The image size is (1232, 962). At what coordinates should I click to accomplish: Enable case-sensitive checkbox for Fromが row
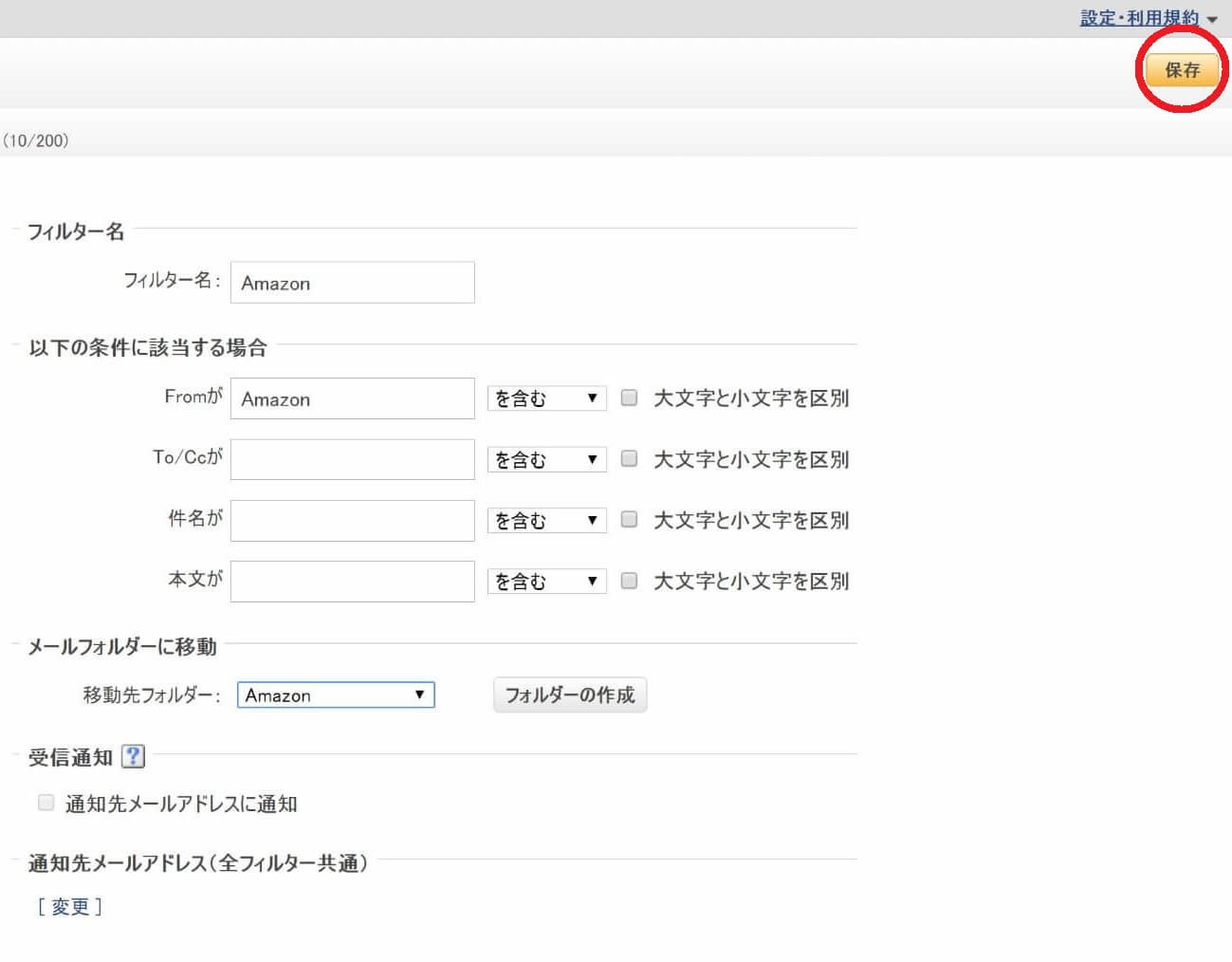pyautogui.click(x=629, y=398)
